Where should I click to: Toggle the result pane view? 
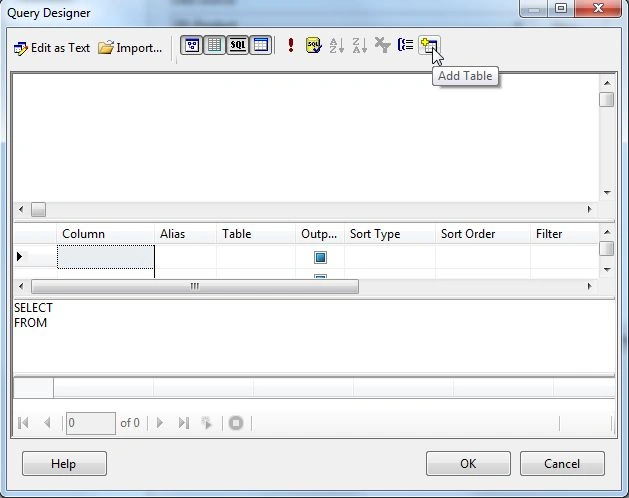click(261, 45)
